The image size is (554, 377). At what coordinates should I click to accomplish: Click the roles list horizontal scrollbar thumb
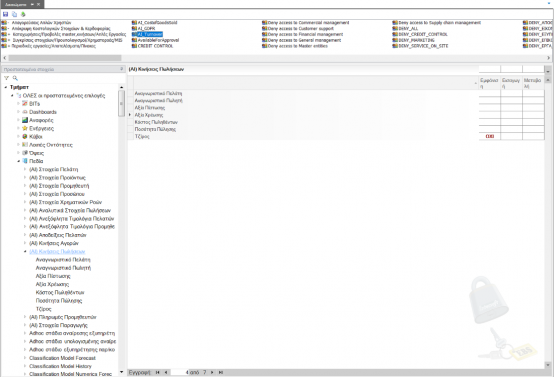coord(65,58)
